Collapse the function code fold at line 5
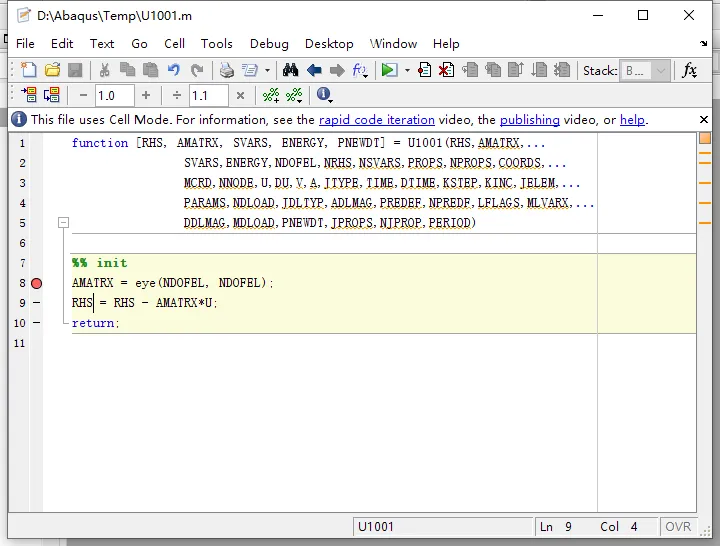This screenshot has height=546, width=720. click(x=63, y=223)
